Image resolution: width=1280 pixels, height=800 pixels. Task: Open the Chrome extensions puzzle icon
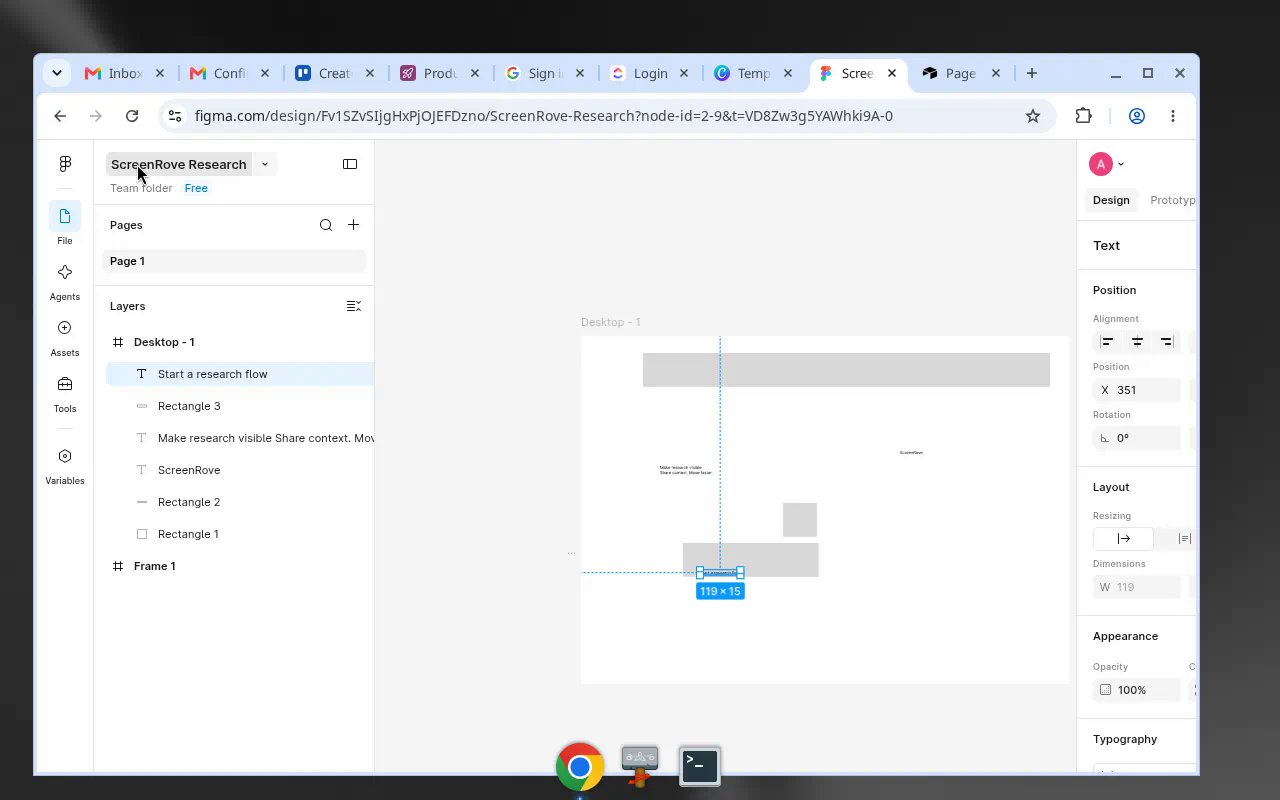click(x=1084, y=116)
